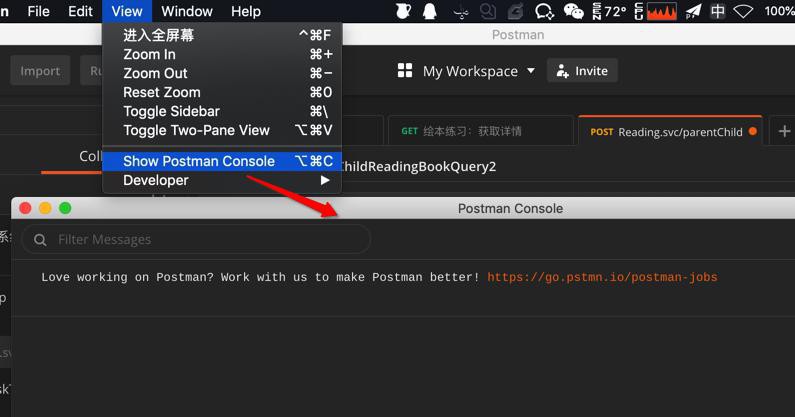
Task: Click the Postman Console title bar
Action: pyautogui.click(x=403, y=208)
